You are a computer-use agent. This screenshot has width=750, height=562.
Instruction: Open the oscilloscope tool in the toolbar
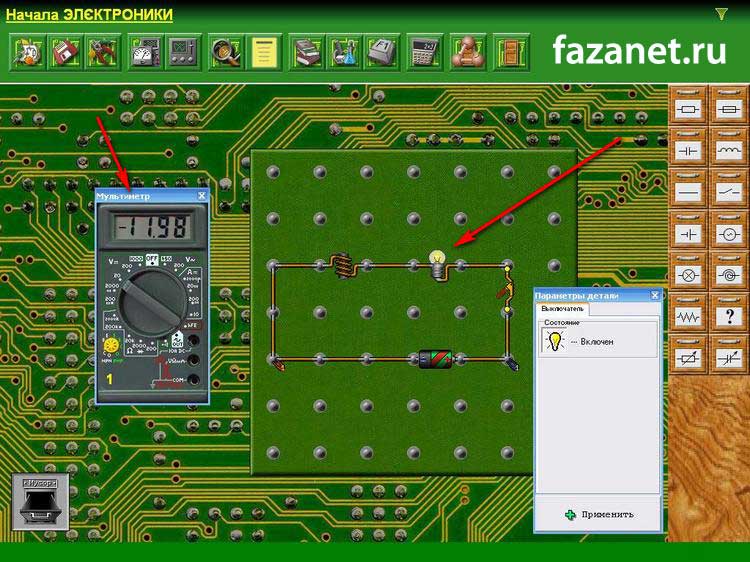pyautogui.click(x=183, y=51)
